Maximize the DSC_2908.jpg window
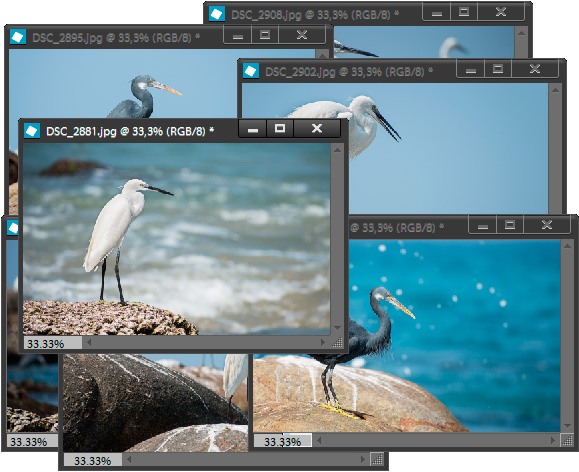579x472 pixels. click(464, 12)
